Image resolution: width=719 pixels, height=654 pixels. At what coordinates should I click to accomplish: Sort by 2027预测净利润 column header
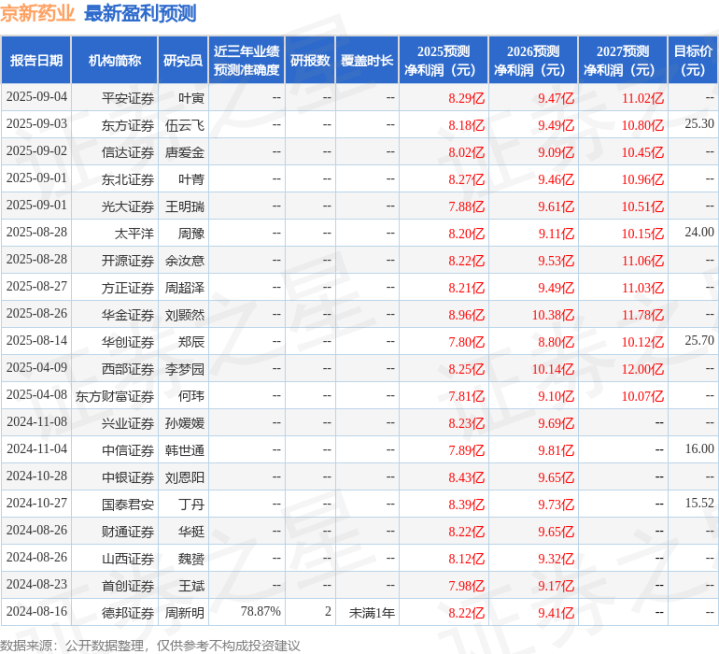coord(622,60)
